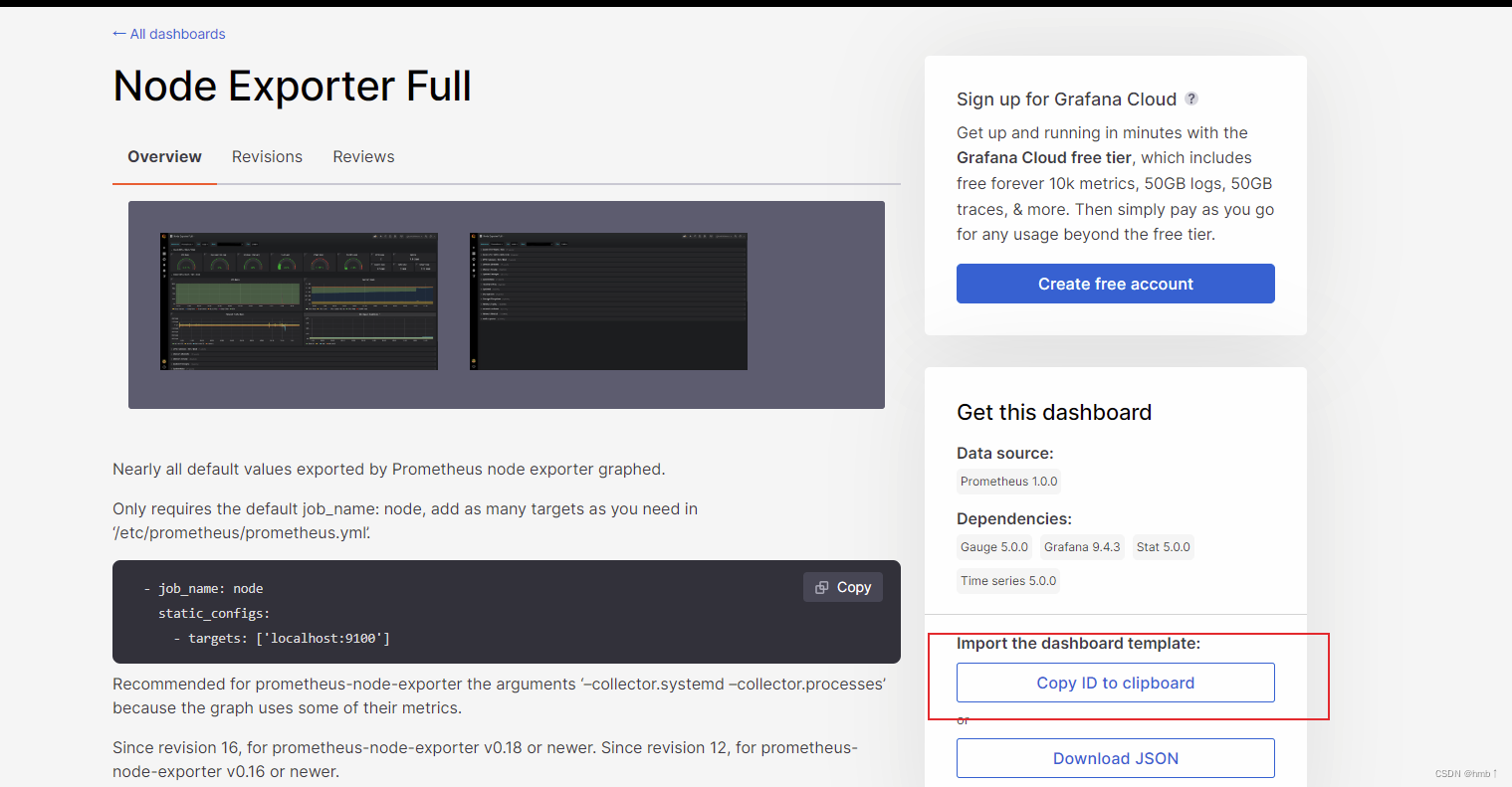This screenshot has height=787, width=1512.
Task: Click the 'static_configs:' code line
Action: click(214, 613)
